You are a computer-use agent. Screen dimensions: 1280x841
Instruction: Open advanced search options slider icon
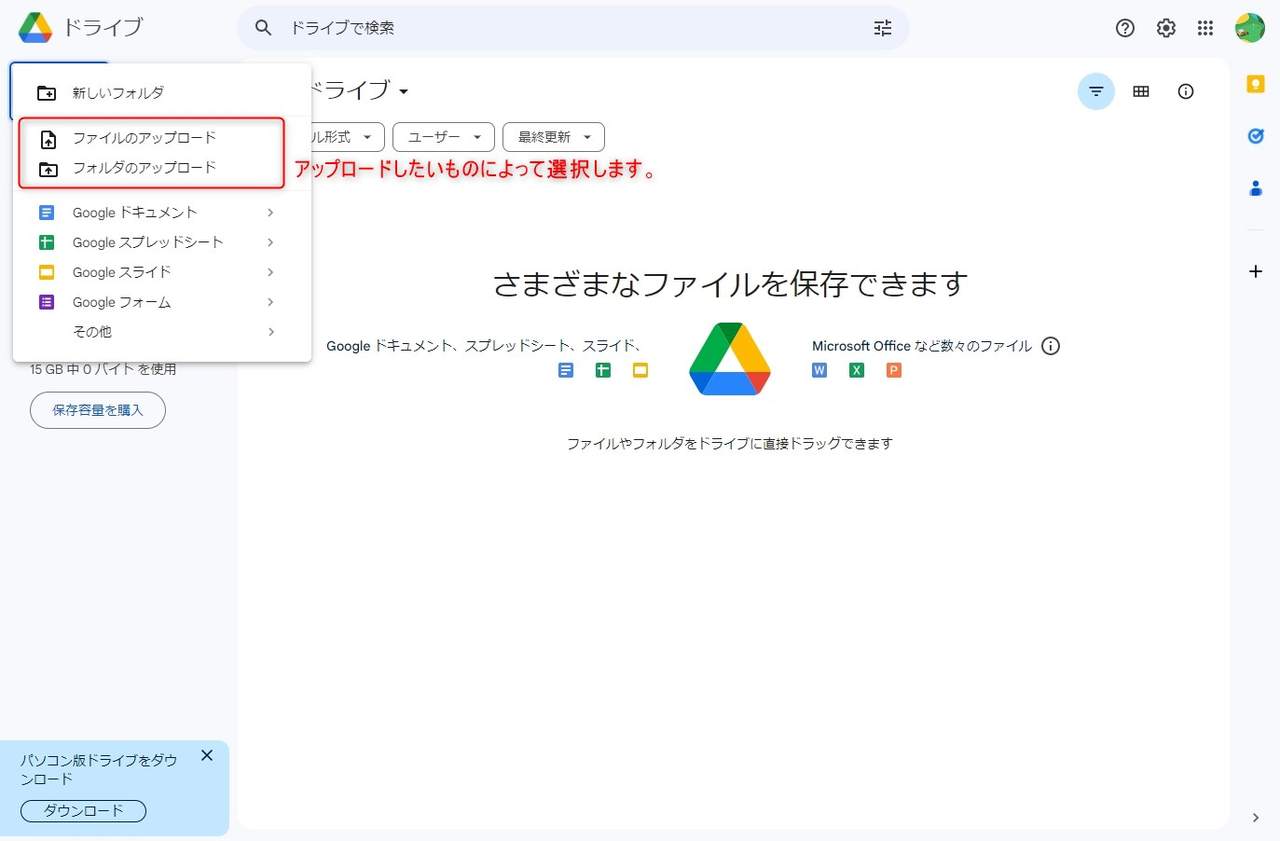882,28
